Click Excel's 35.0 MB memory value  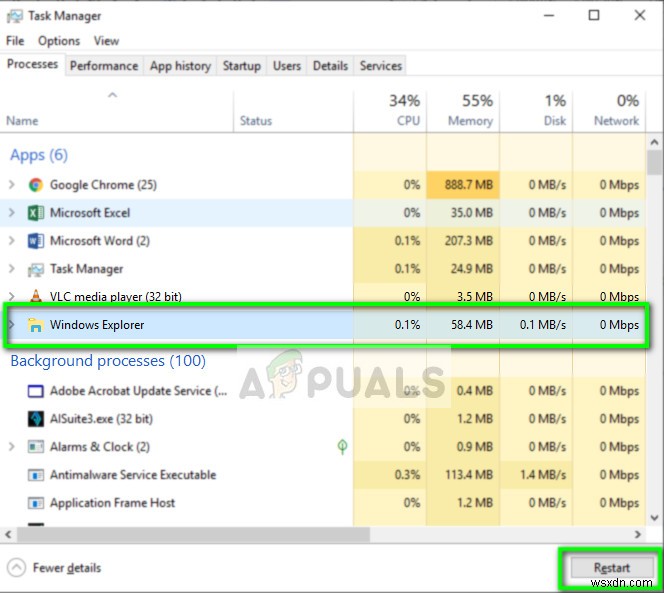(x=472, y=213)
